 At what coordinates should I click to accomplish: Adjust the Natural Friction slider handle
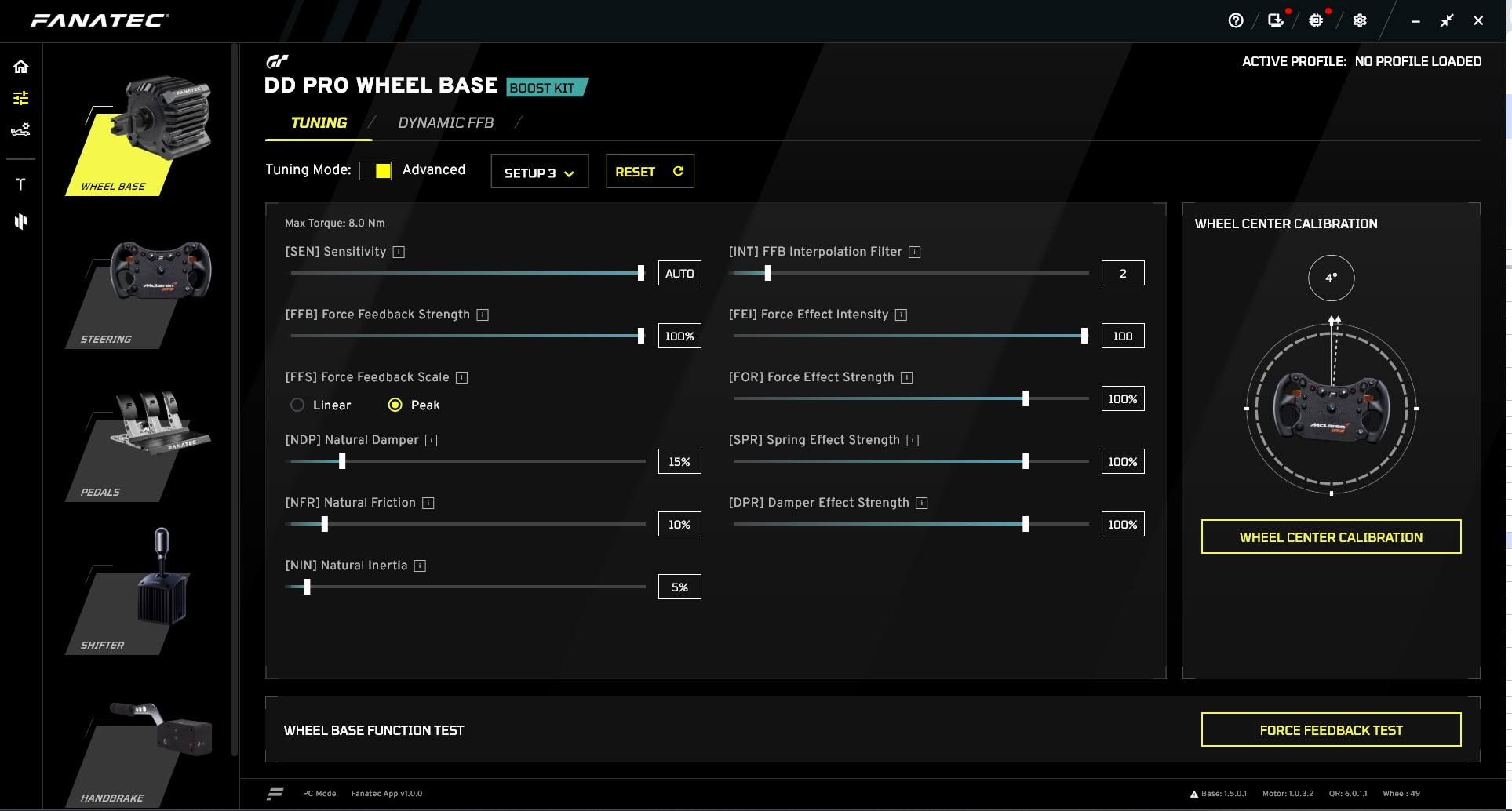[x=325, y=524]
